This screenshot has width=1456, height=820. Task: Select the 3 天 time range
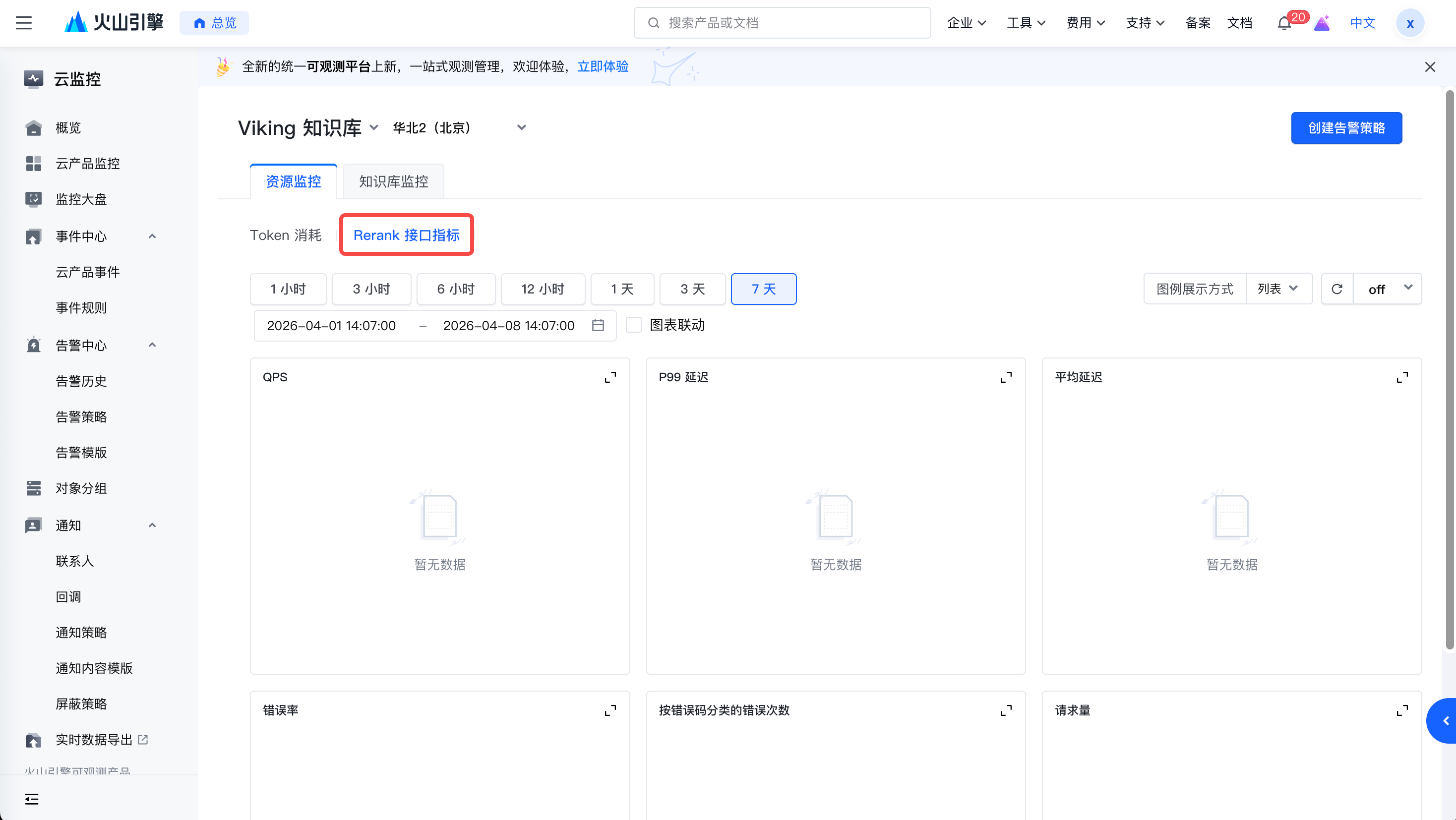coord(692,290)
